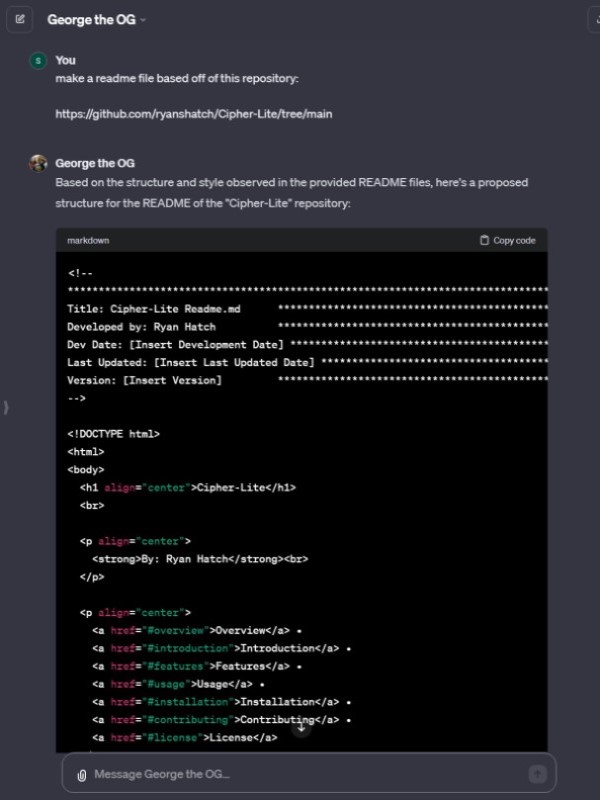The height and width of the screenshot is (800, 600).
Task: Click the new chat pencil icon
Action: pyautogui.click(x=20, y=19)
